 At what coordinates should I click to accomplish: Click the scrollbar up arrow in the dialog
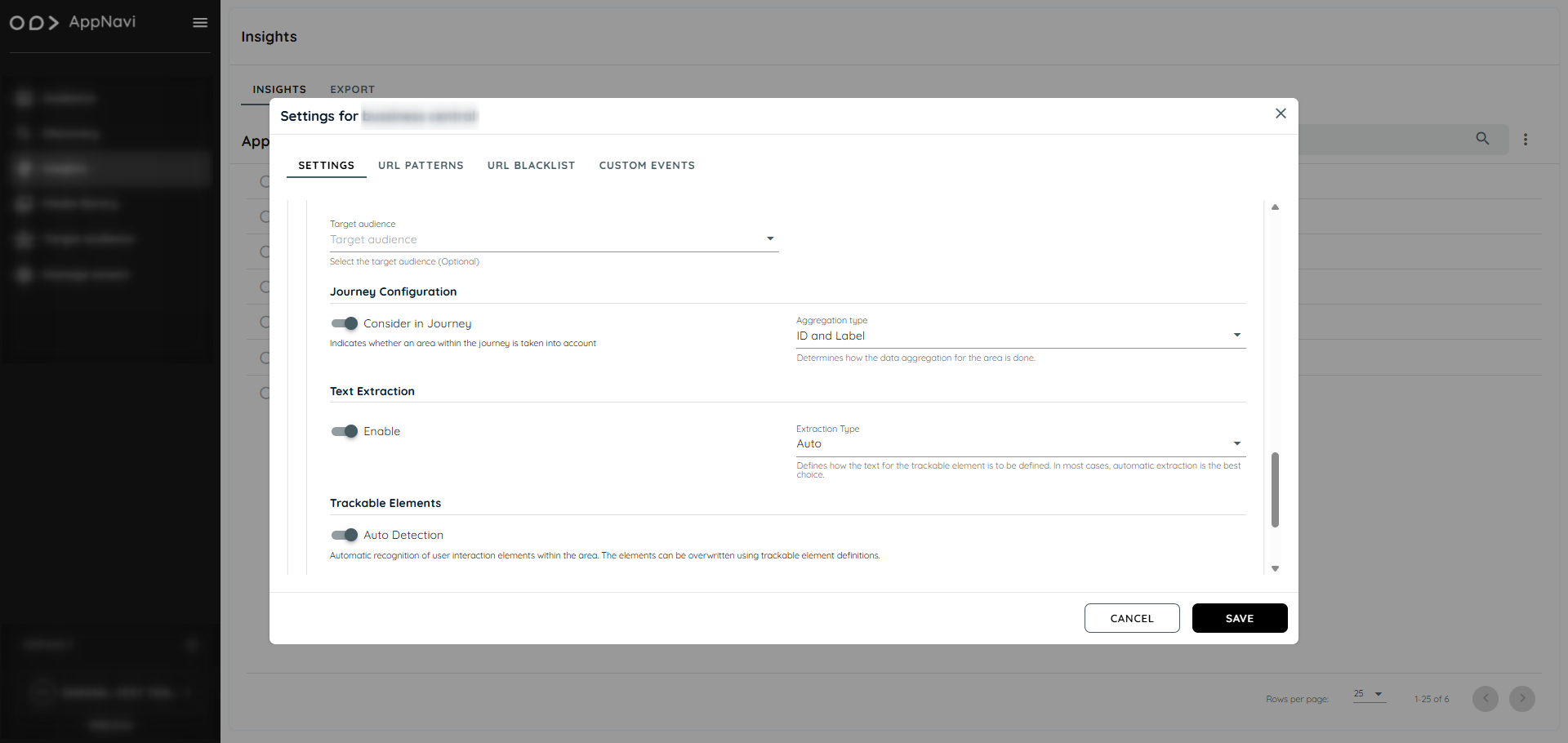tap(1275, 207)
